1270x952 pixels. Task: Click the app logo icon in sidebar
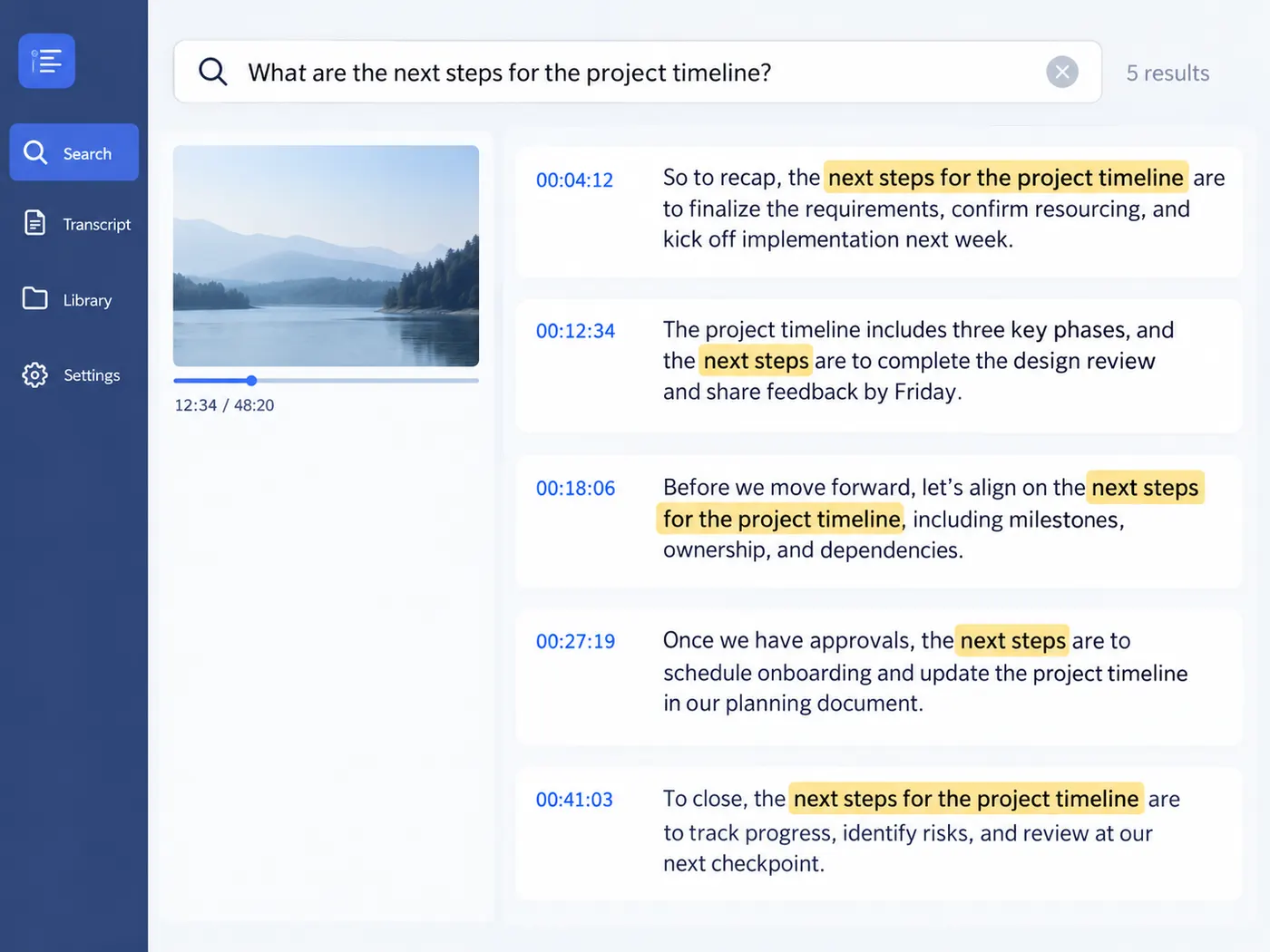(x=46, y=61)
